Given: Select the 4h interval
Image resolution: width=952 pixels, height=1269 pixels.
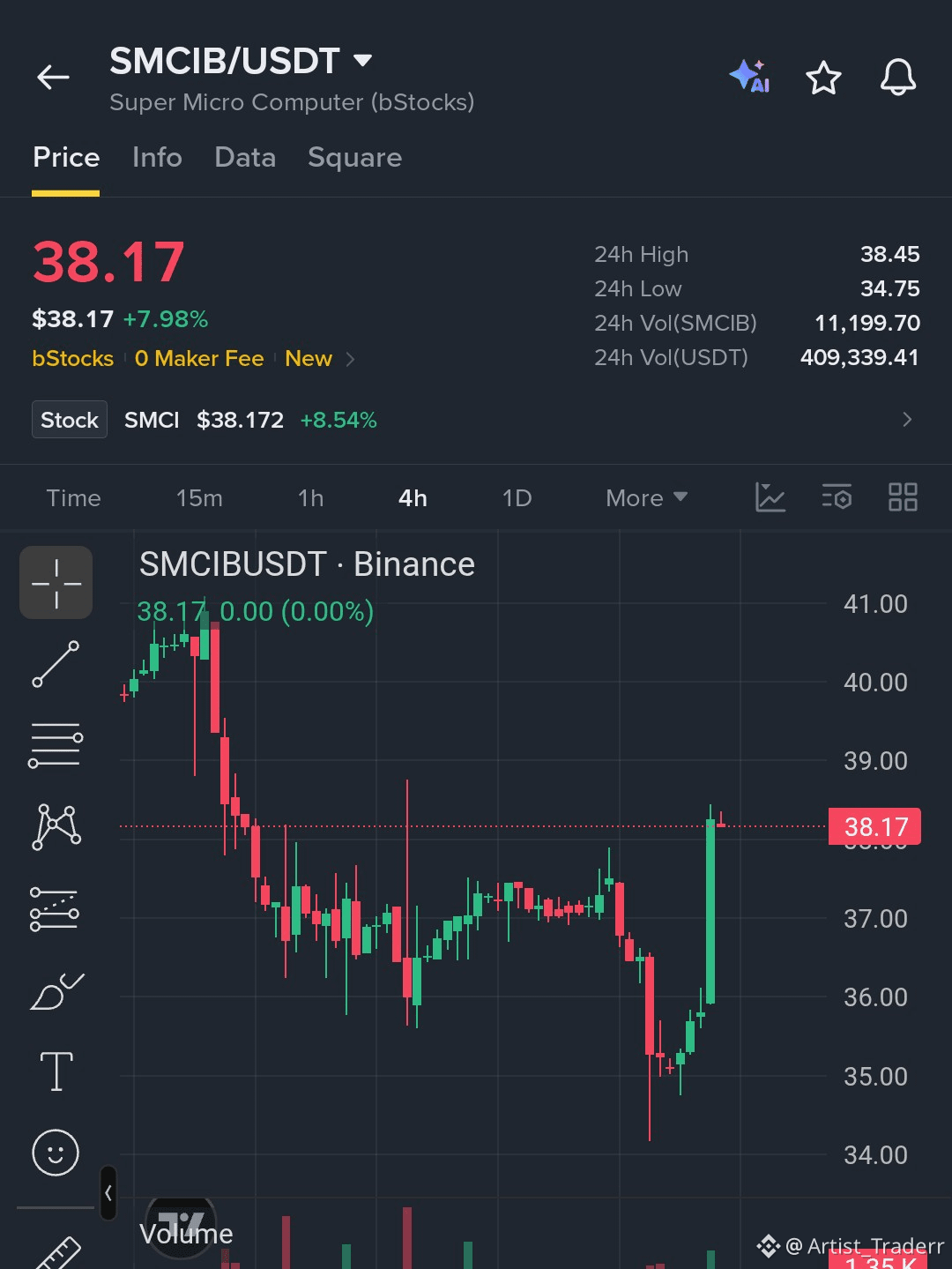Looking at the screenshot, I should click(413, 498).
